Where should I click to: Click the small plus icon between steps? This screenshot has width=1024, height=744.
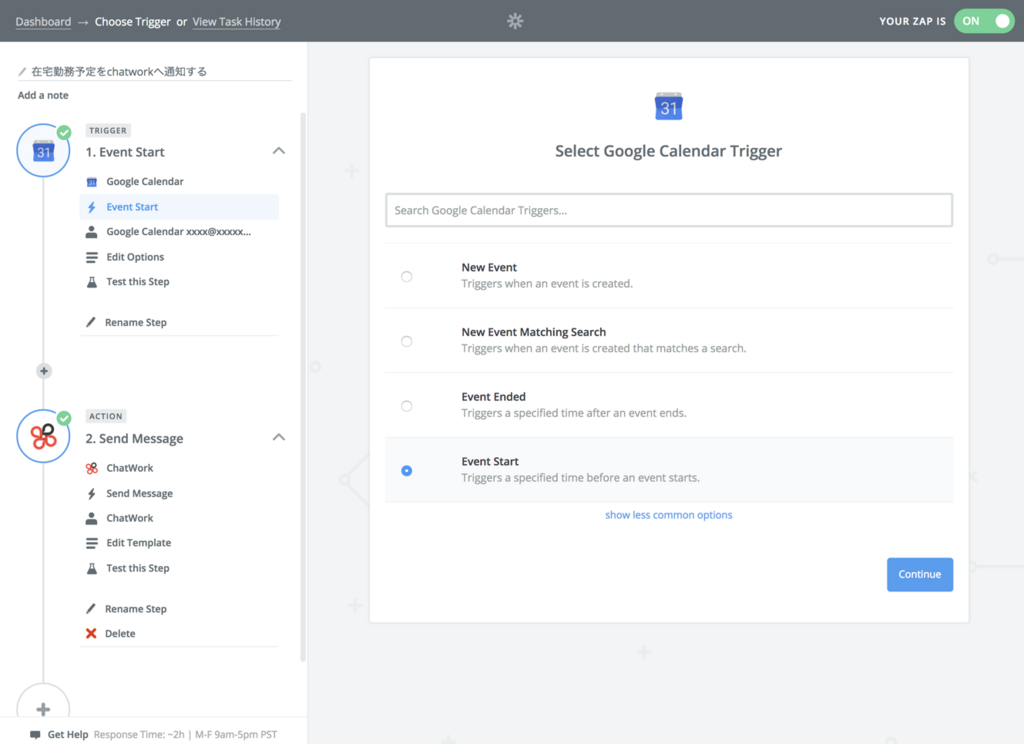(x=44, y=371)
